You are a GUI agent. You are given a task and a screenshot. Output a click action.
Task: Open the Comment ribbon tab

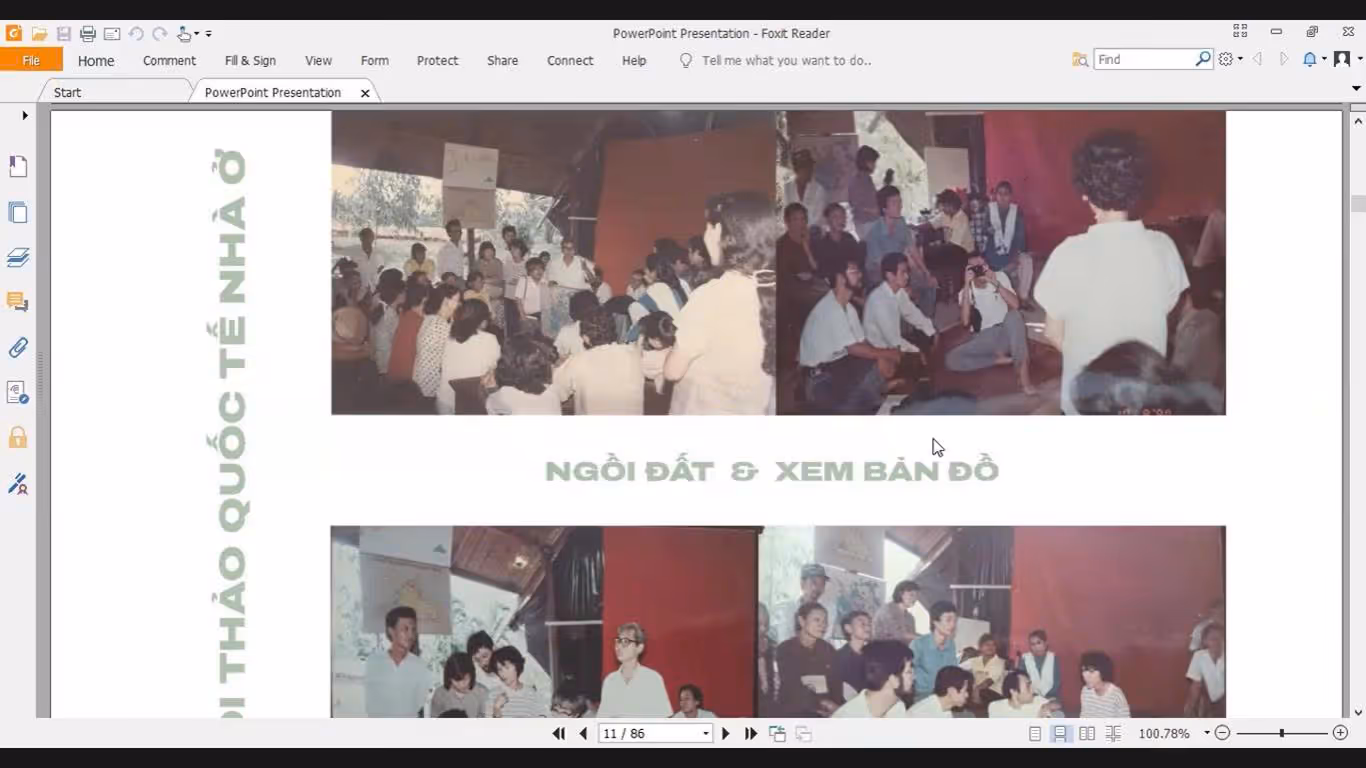pyautogui.click(x=169, y=61)
